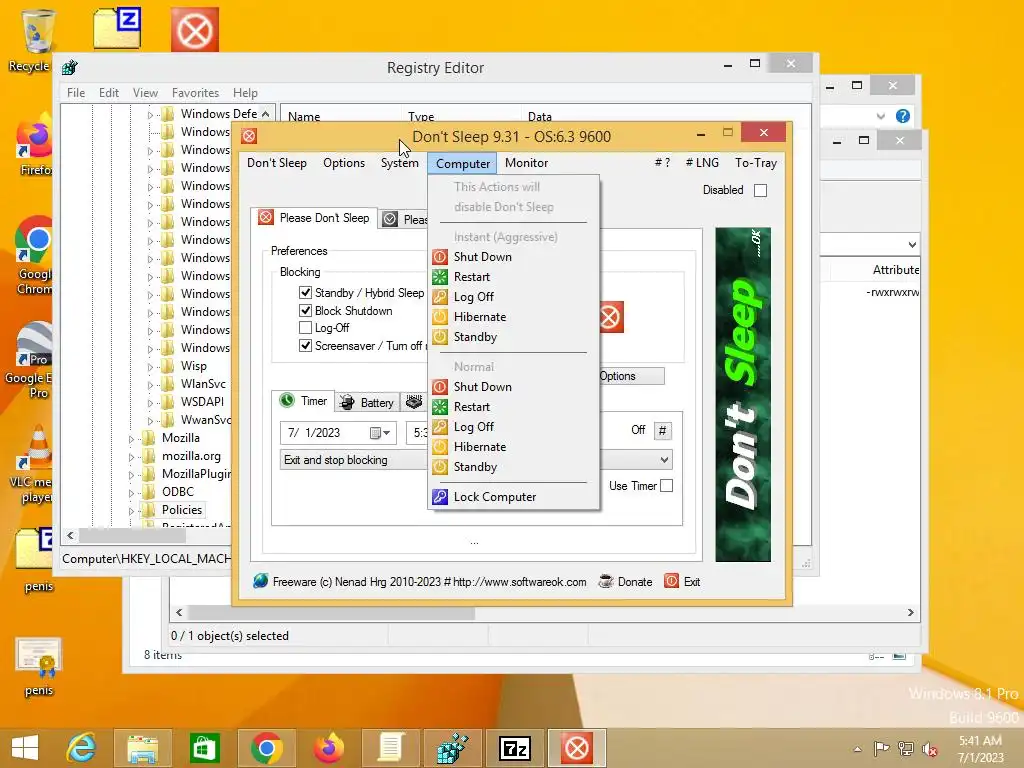Switch to the Timer tab
Image resolution: width=1024 pixels, height=768 pixels.
pyautogui.click(x=304, y=401)
